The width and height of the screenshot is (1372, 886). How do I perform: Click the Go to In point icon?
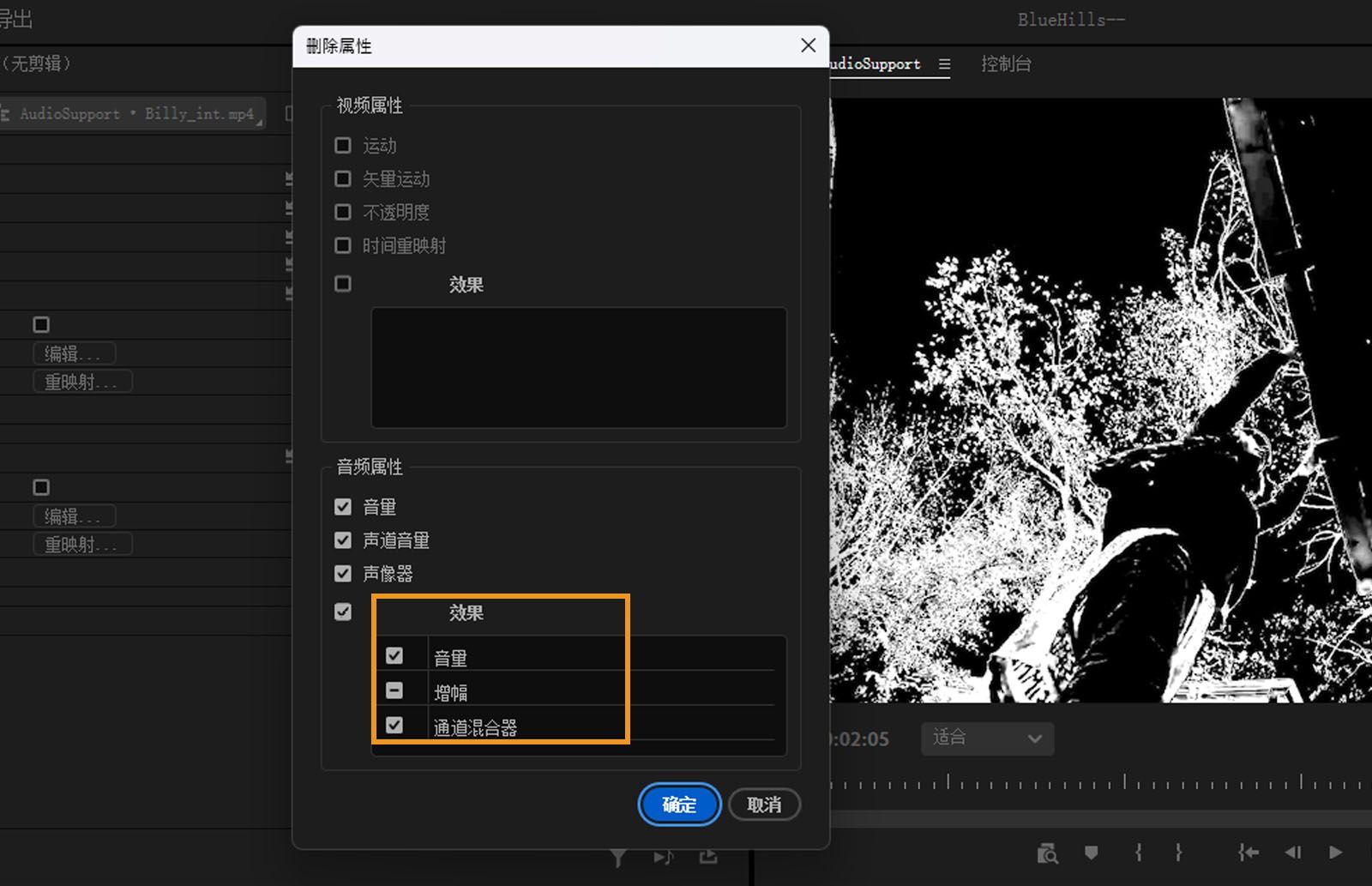[1248, 852]
